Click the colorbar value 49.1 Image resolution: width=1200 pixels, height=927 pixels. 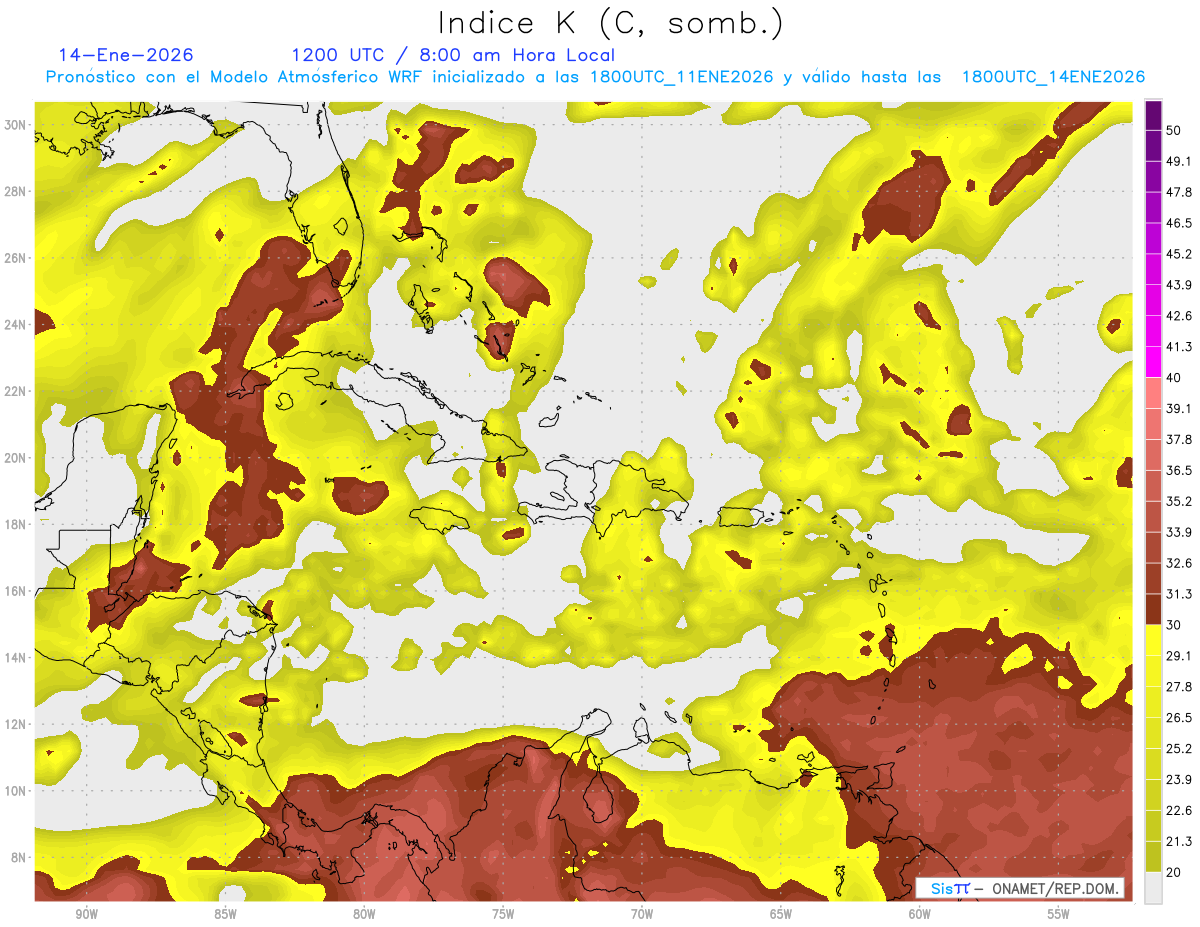pyautogui.click(x=1179, y=161)
